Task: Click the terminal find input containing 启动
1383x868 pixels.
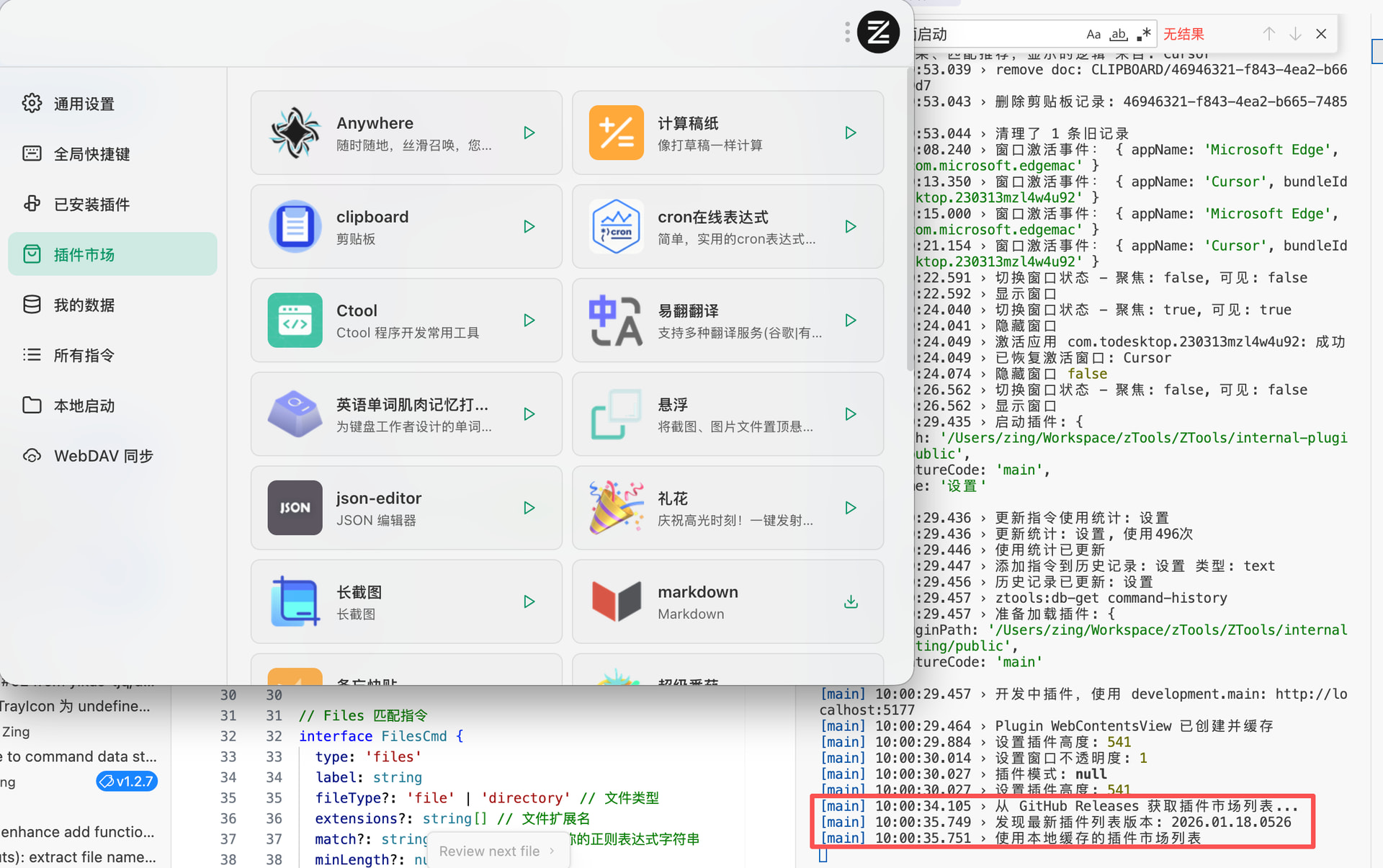Action: tap(1034, 34)
